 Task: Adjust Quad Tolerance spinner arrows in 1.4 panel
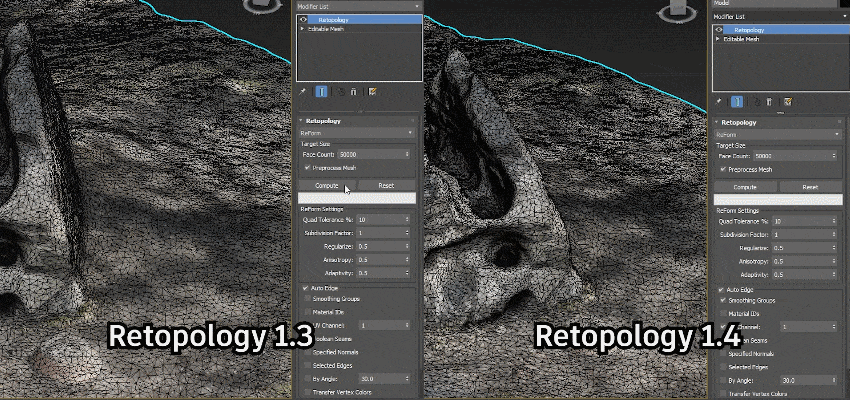(835, 221)
